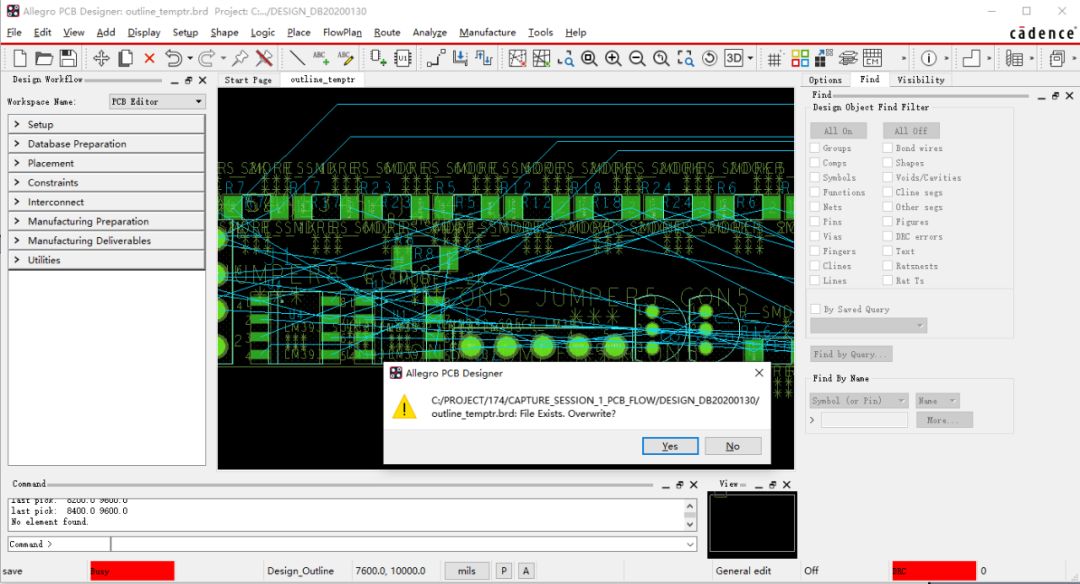Click the Find by Query button

(x=851, y=354)
